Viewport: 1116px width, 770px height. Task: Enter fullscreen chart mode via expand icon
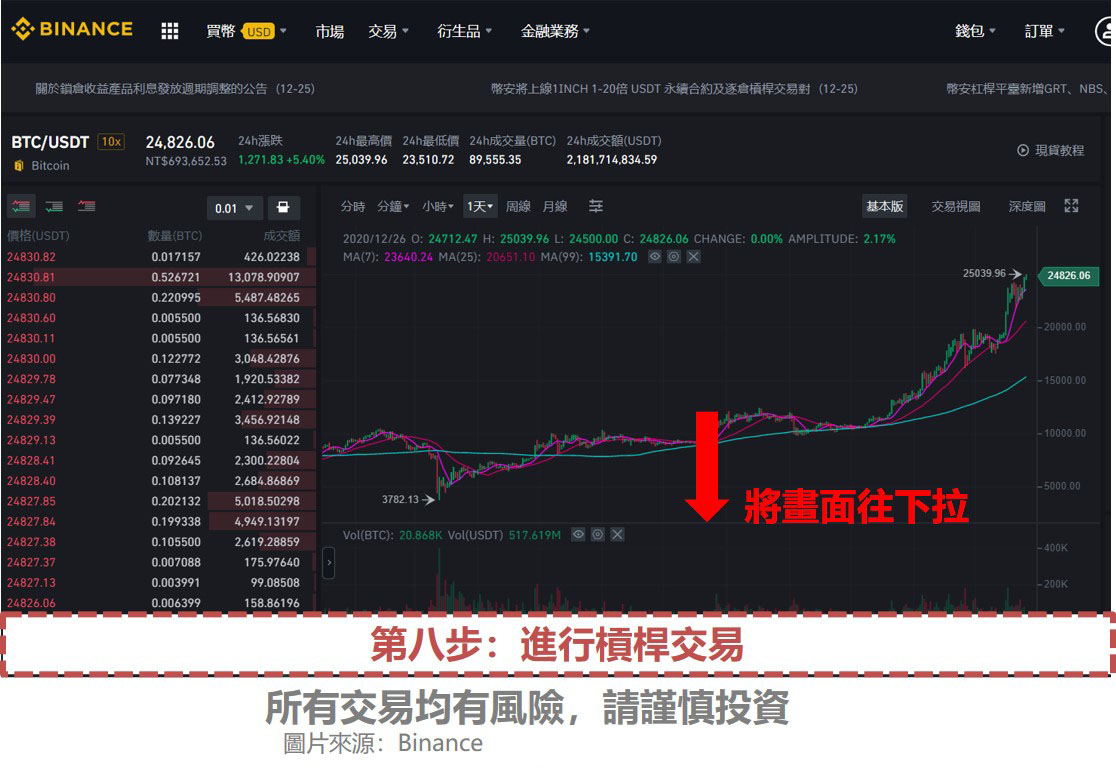1072,205
